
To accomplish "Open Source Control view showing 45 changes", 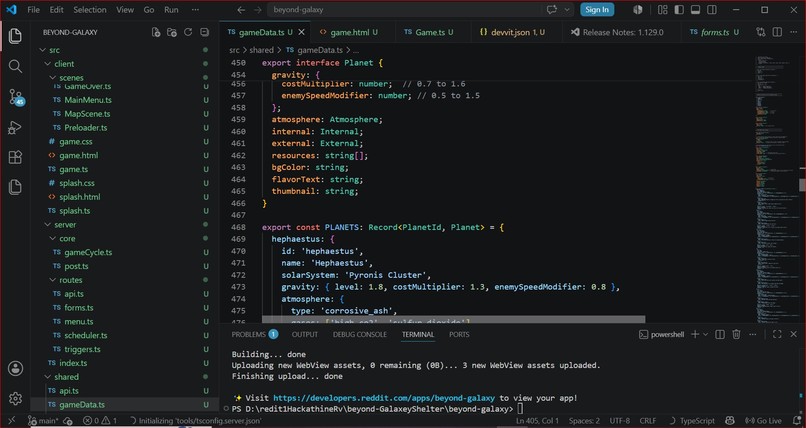I will click(15, 97).
